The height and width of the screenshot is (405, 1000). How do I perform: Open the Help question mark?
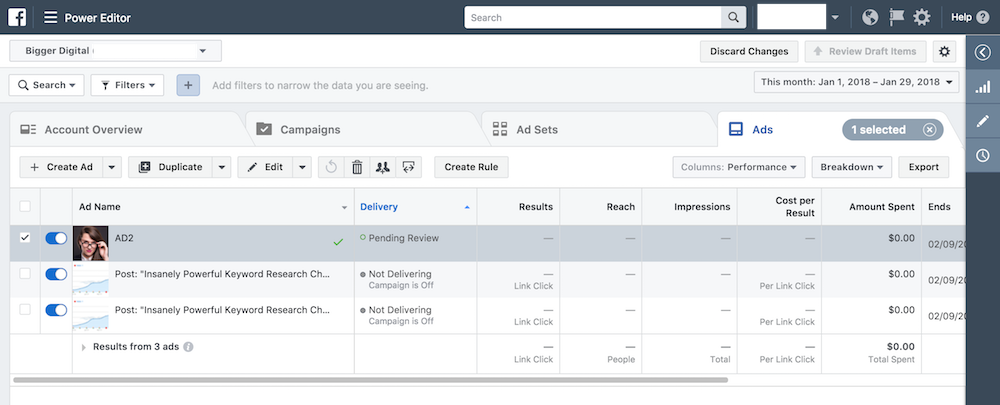tap(983, 17)
